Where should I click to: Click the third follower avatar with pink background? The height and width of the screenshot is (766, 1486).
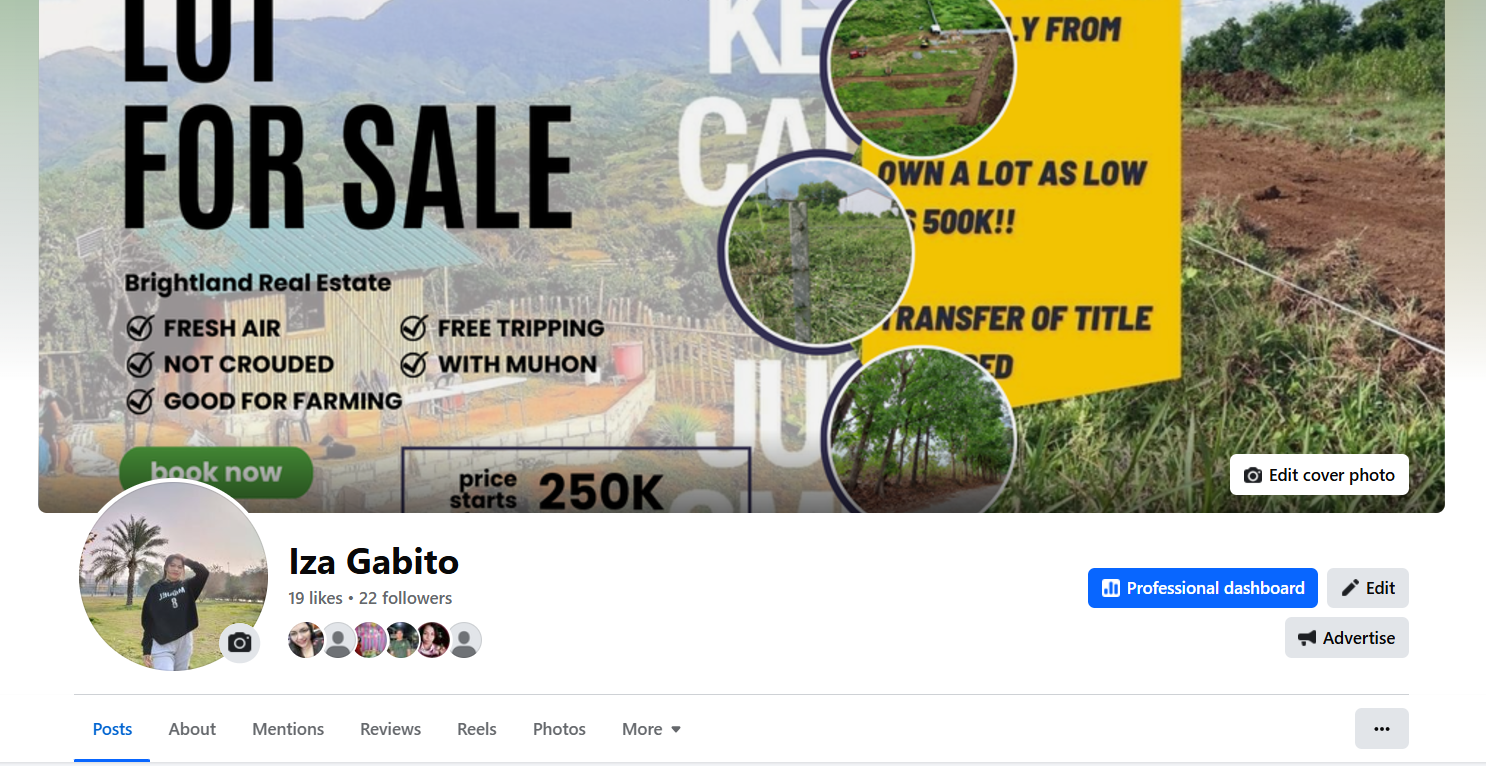[370, 640]
